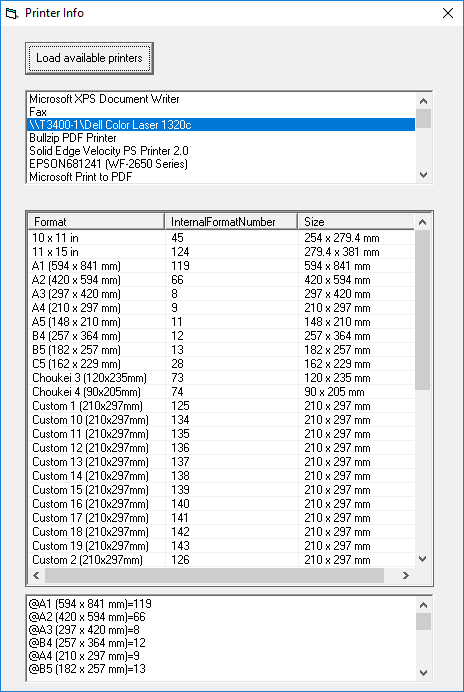The width and height of the screenshot is (464, 692).
Task: Sort by the Format column header
Action: coord(96,222)
